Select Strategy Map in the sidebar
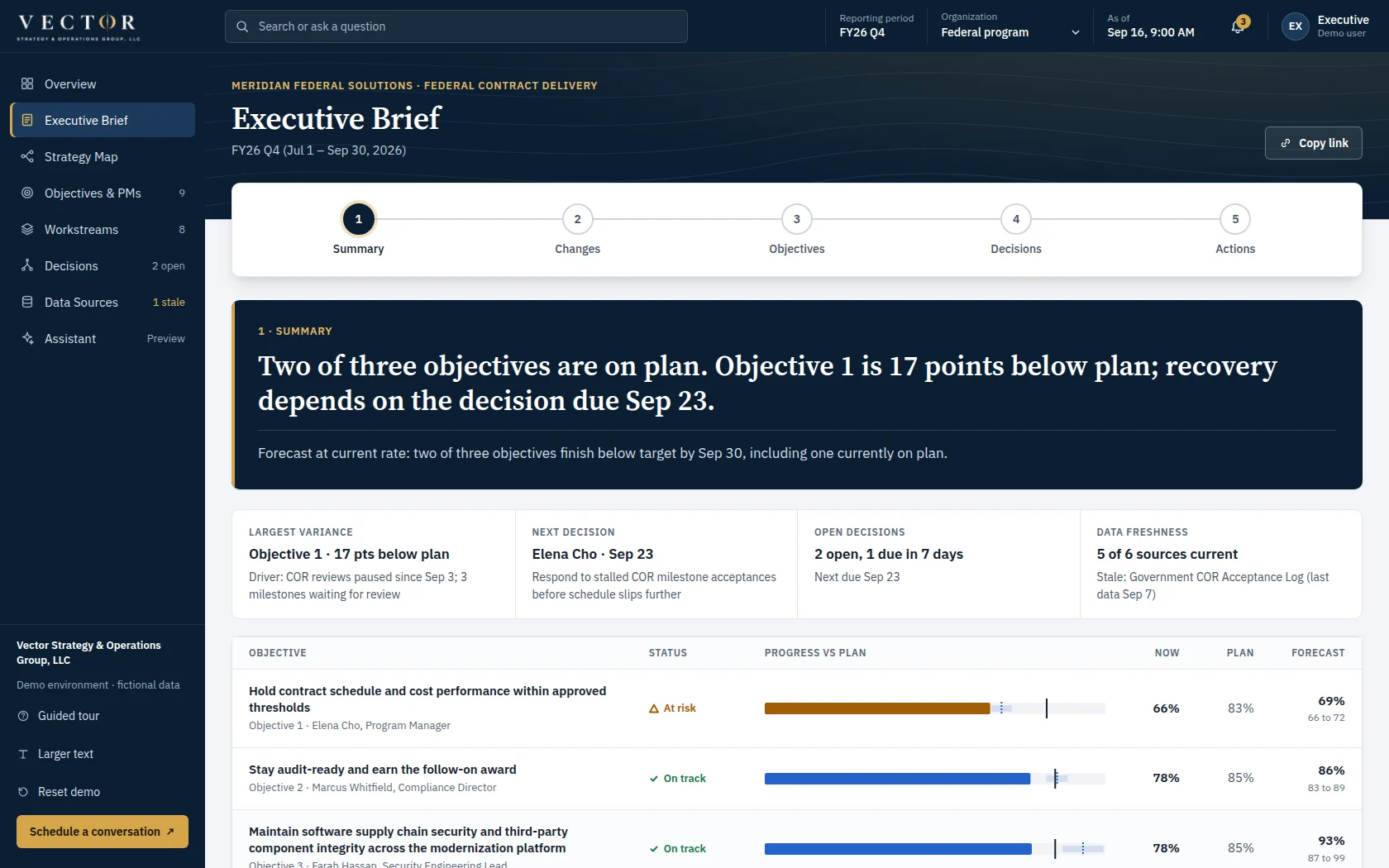 [x=103, y=157]
